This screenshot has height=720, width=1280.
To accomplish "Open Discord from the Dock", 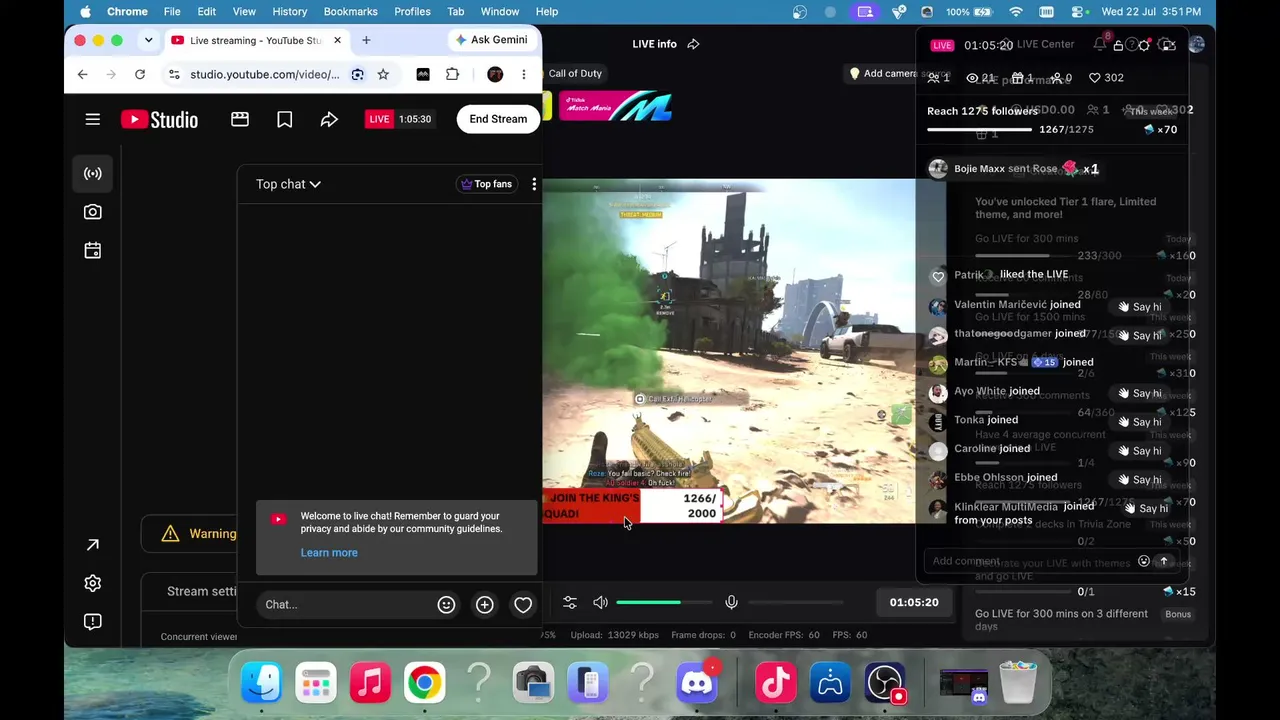I will [x=697, y=684].
